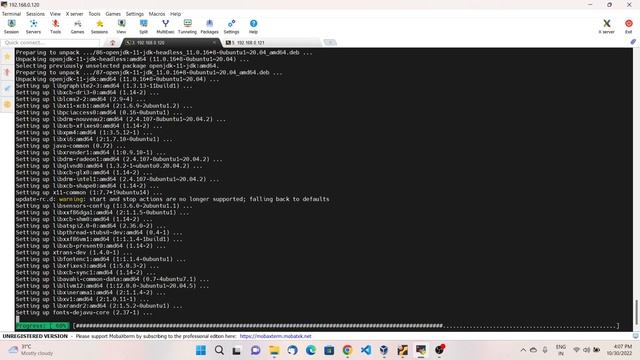Open the View menu
This screenshot has width=640, height=360.
[55, 14]
